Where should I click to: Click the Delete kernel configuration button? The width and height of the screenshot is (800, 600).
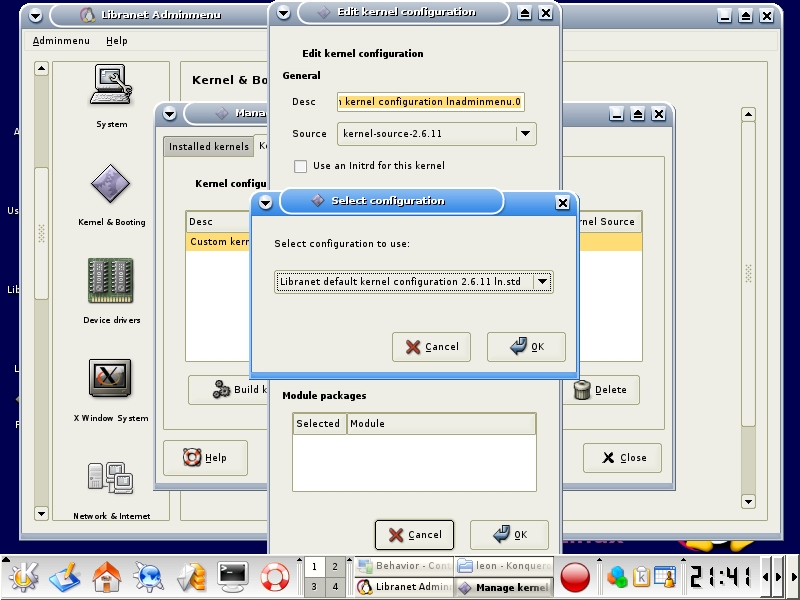(600, 390)
